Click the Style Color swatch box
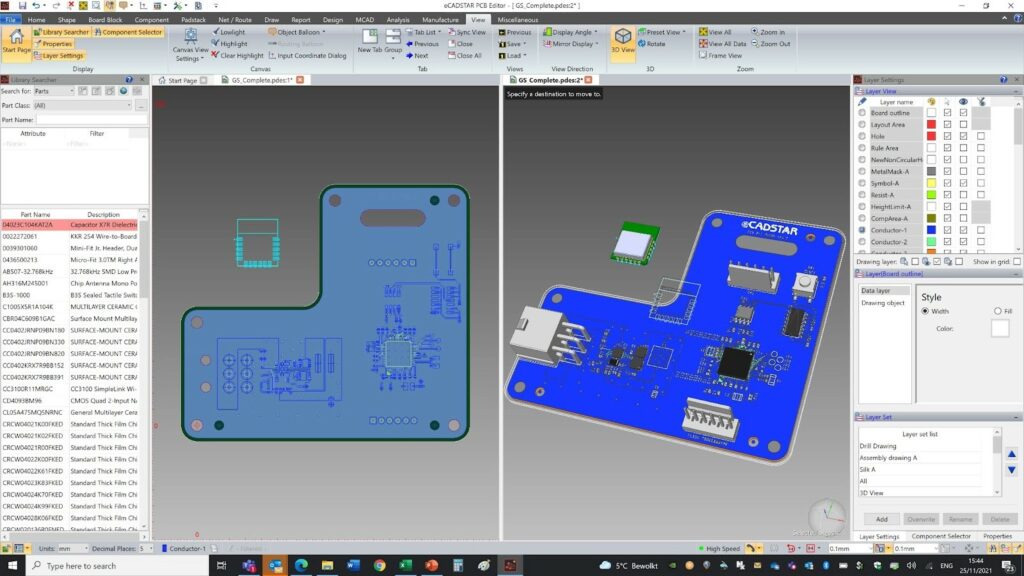The height and width of the screenshot is (576, 1024). tap(999, 328)
